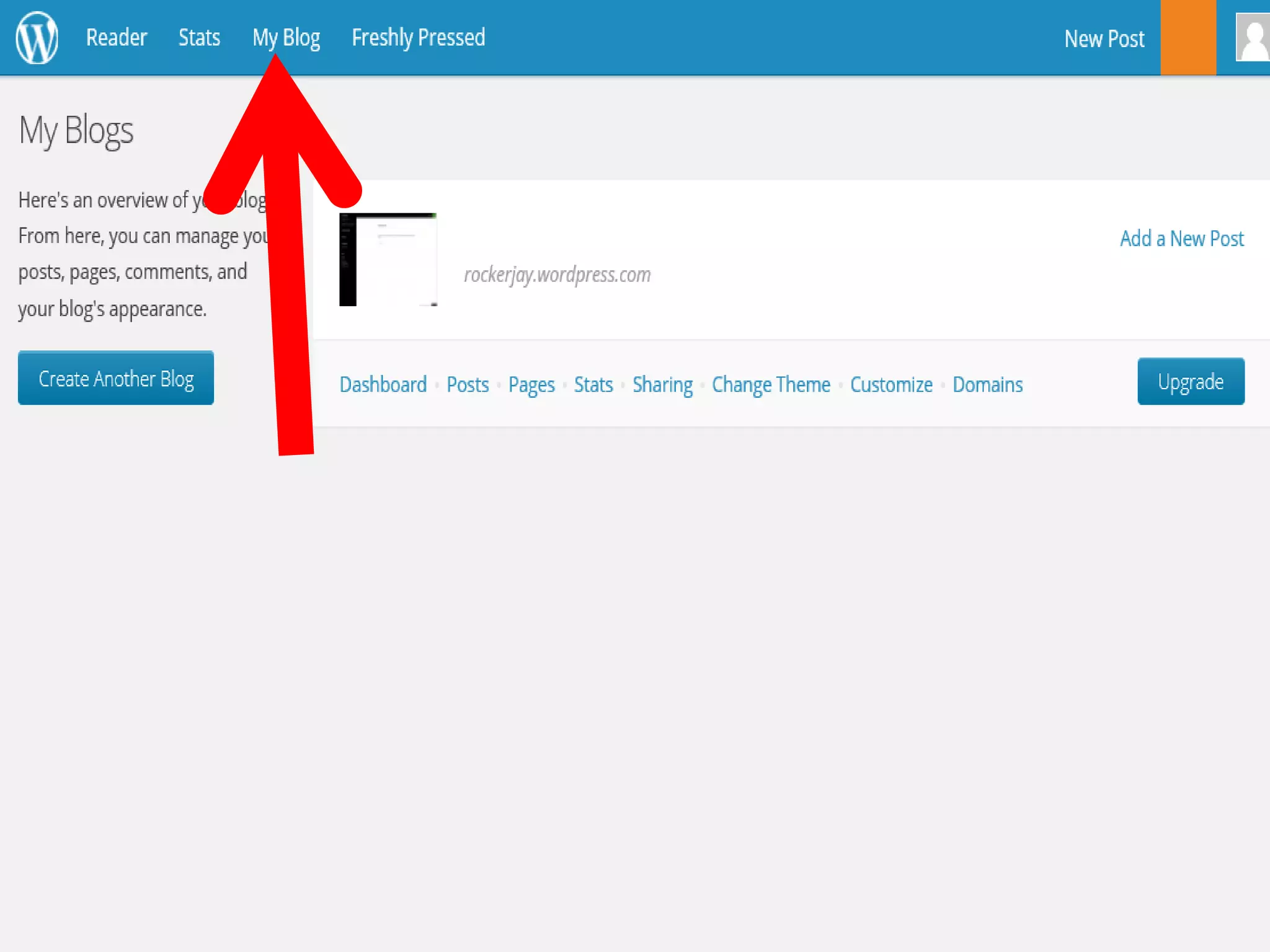The width and height of the screenshot is (1270, 952).
Task: Open rockerjay.wordpress.com blog address
Action: tap(557, 275)
